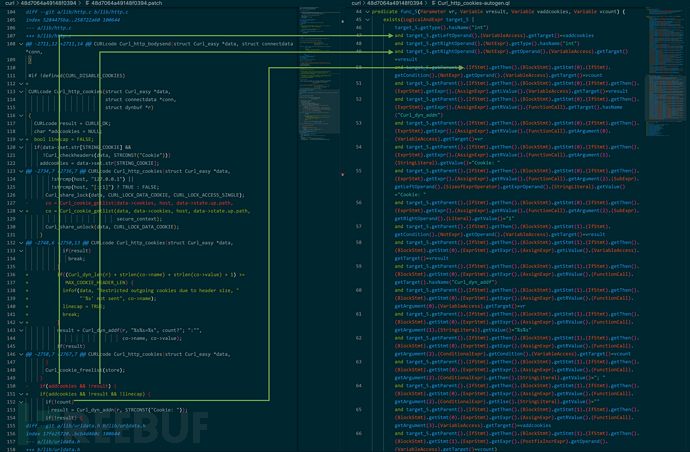The image size is (690, 452).
Task: Click 'getArgument(3).(VariableAccess).getTarget()=vaddcookies' text
Action: coord(473,425)
